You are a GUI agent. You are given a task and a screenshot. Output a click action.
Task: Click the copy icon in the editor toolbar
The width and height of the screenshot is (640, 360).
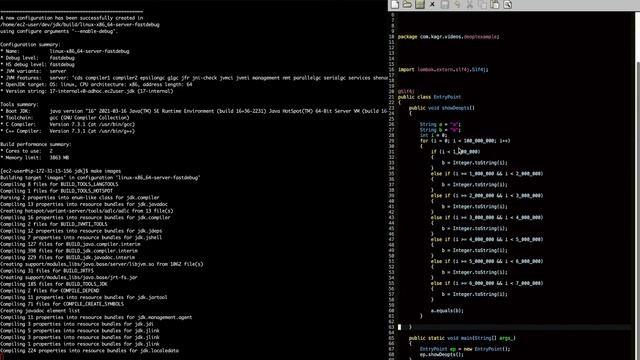[482, 4]
